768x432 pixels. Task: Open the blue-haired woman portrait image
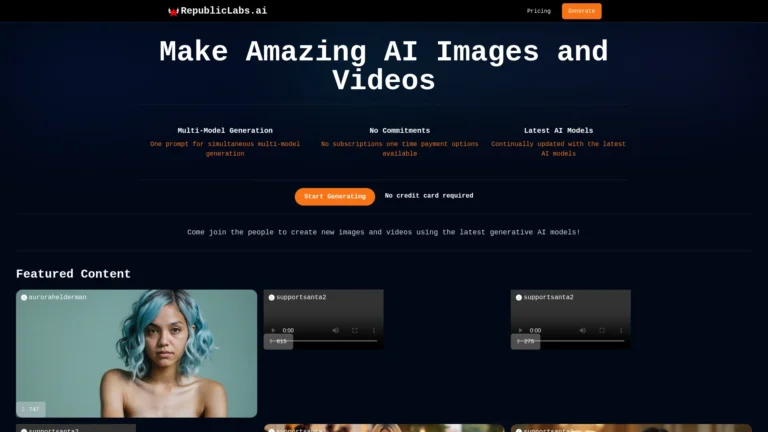point(137,355)
